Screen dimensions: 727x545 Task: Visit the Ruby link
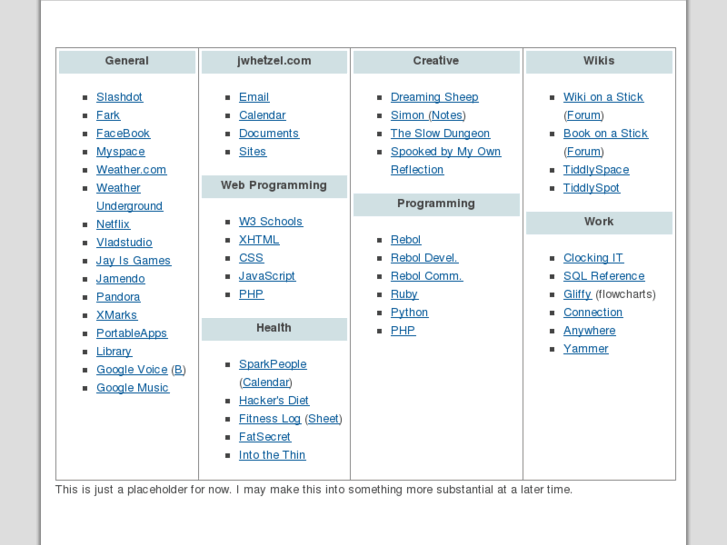404,294
